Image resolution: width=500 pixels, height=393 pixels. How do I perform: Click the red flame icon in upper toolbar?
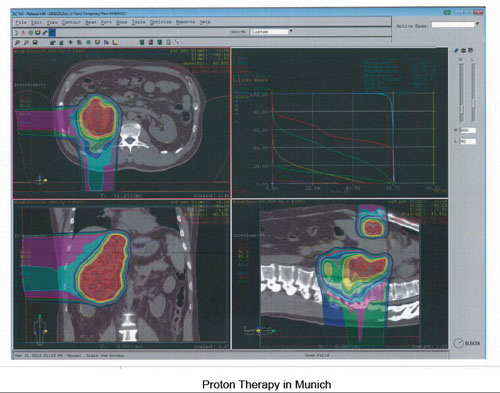[23, 33]
